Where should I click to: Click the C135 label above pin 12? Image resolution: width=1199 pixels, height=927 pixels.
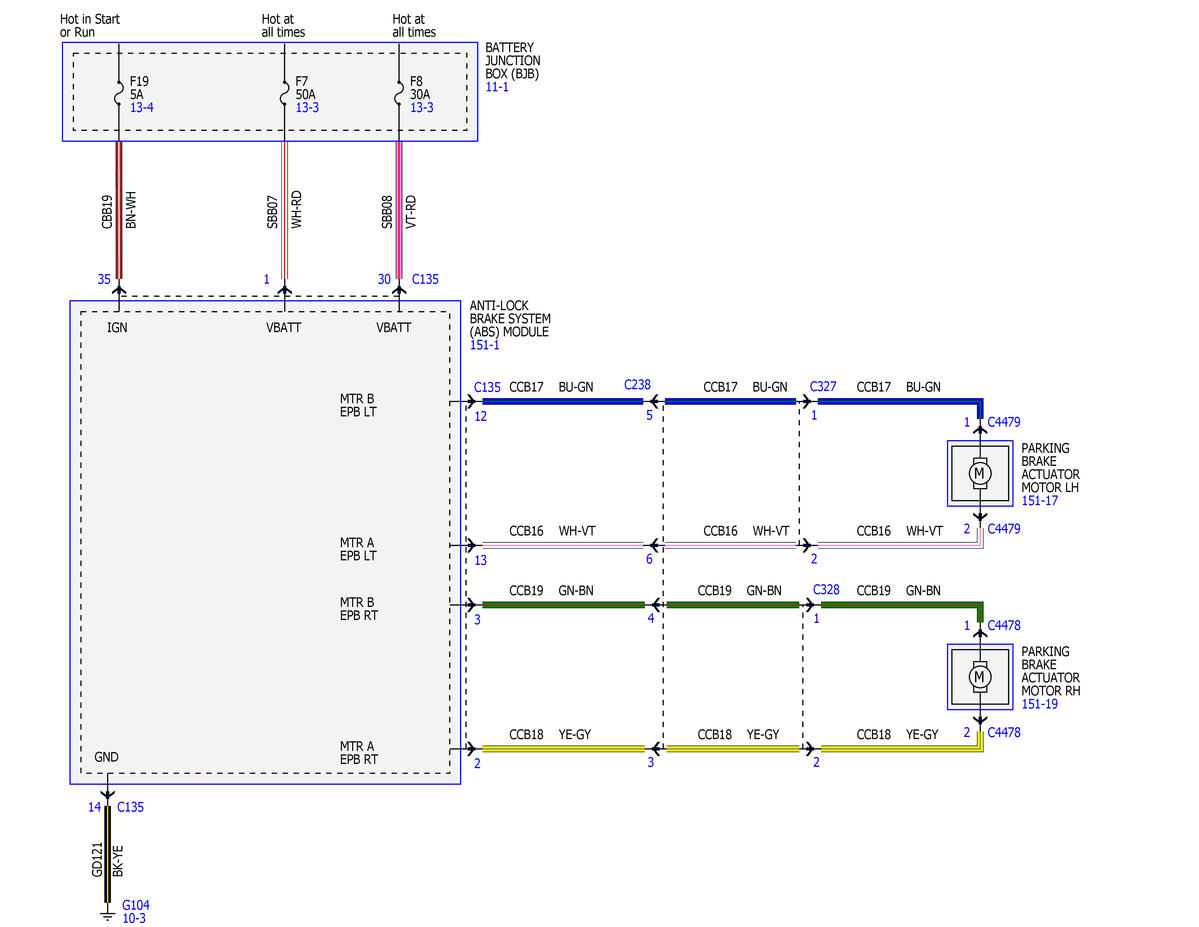tap(487, 388)
